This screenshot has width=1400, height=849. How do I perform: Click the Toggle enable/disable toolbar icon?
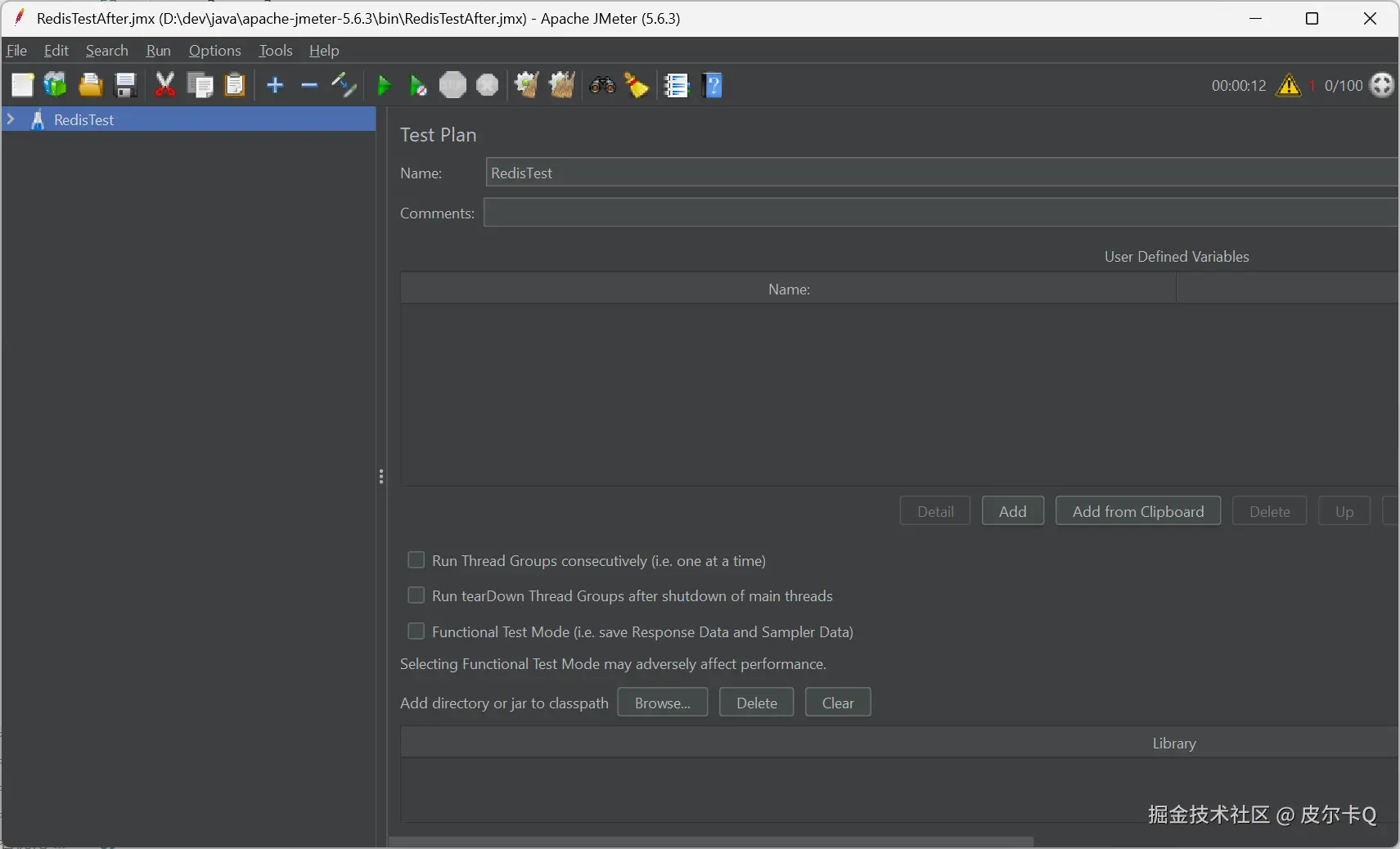[x=344, y=85]
